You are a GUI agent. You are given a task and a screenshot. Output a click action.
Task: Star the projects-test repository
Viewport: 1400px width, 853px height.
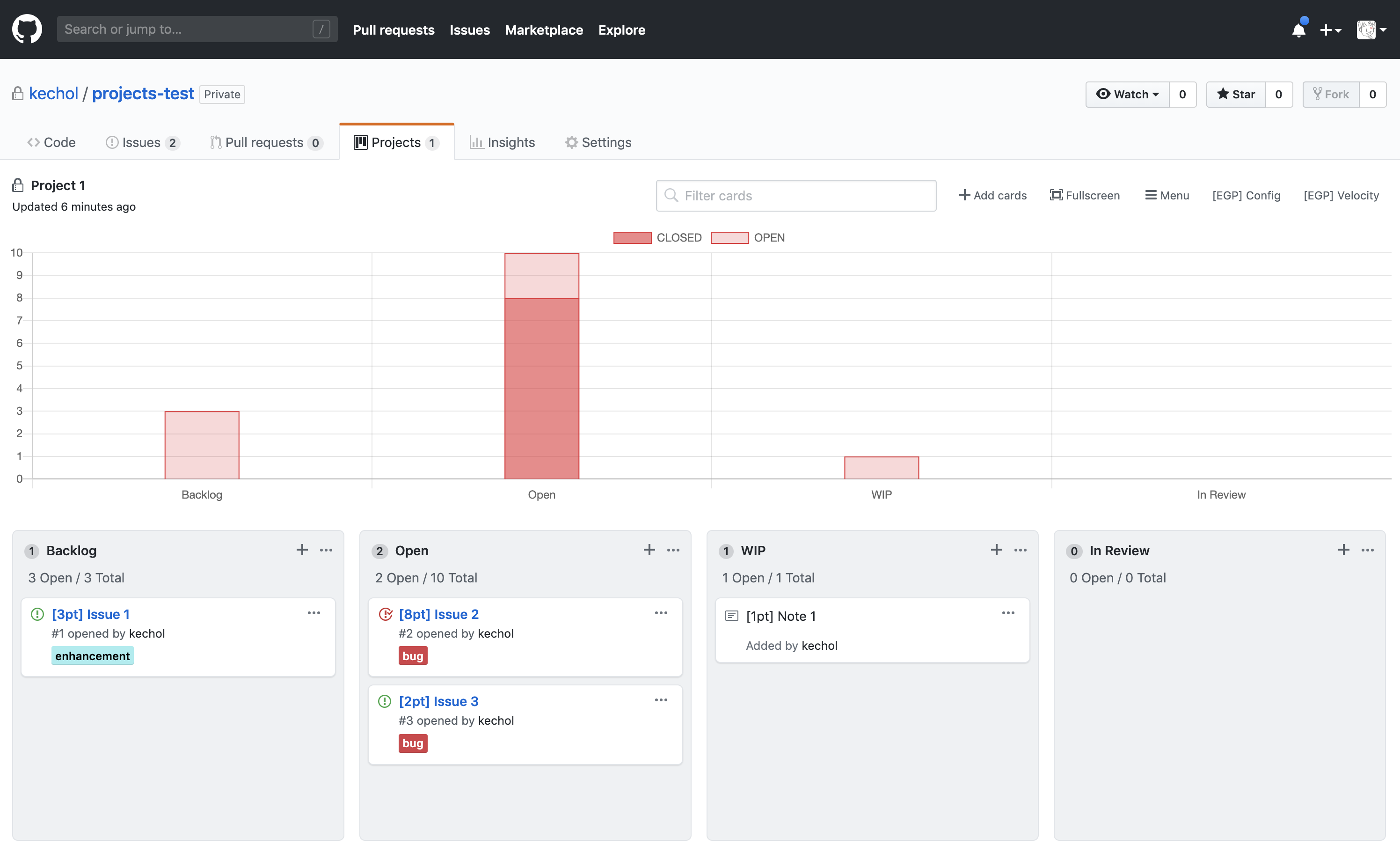1236,95
